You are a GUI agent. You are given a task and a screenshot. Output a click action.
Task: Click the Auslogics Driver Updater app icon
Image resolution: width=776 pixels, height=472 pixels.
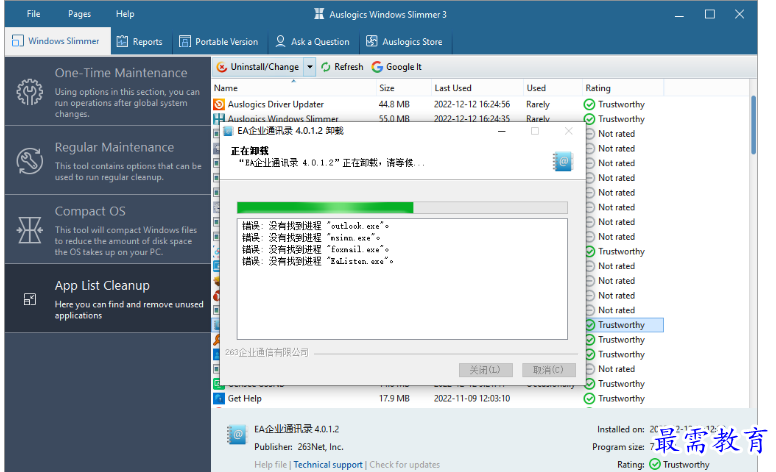pyautogui.click(x=219, y=104)
